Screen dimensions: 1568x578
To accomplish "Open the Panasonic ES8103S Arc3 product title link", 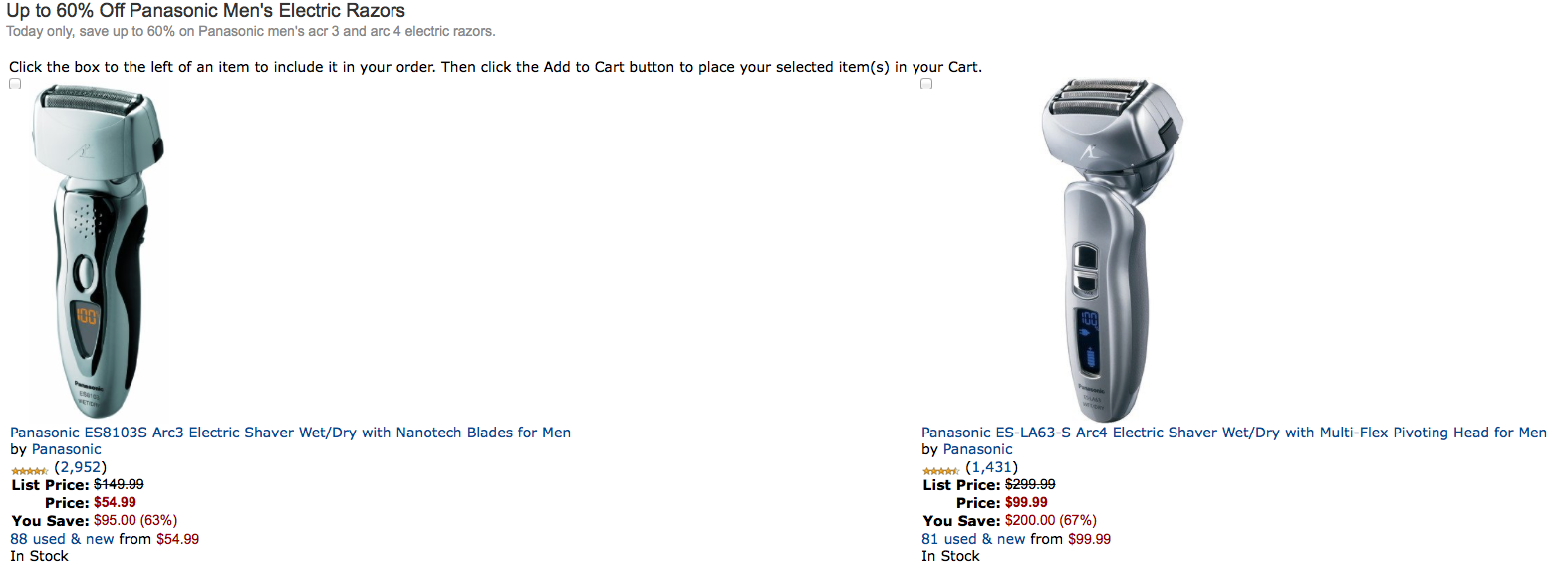I will coord(290,433).
